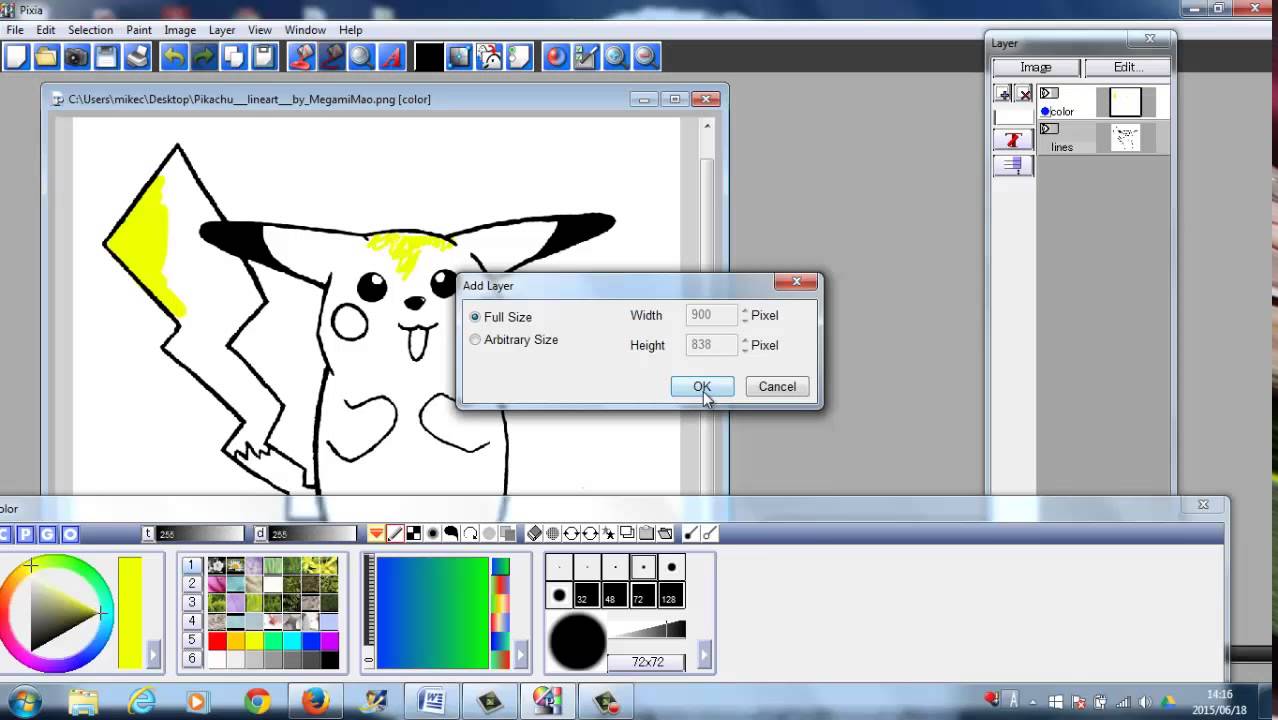This screenshot has width=1278, height=720.
Task: Click the add layer plus icon
Action: [1003, 94]
